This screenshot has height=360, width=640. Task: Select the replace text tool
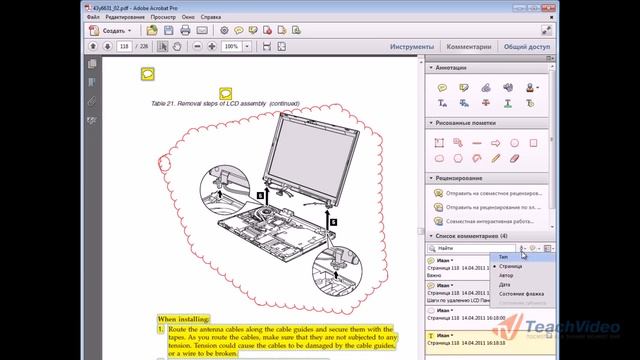(x=464, y=103)
